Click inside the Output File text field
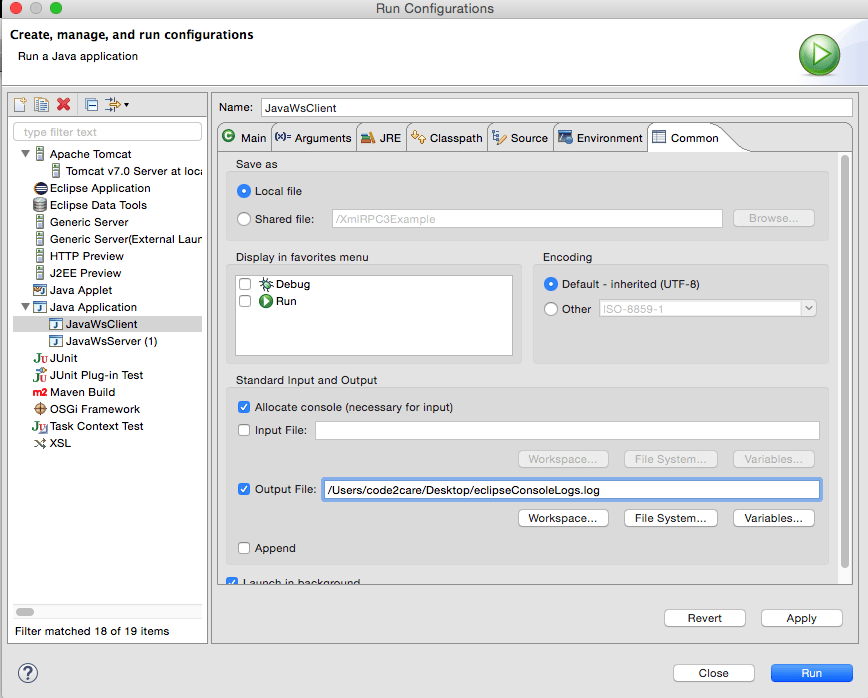Image resolution: width=868 pixels, height=698 pixels. (x=570, y=489)
